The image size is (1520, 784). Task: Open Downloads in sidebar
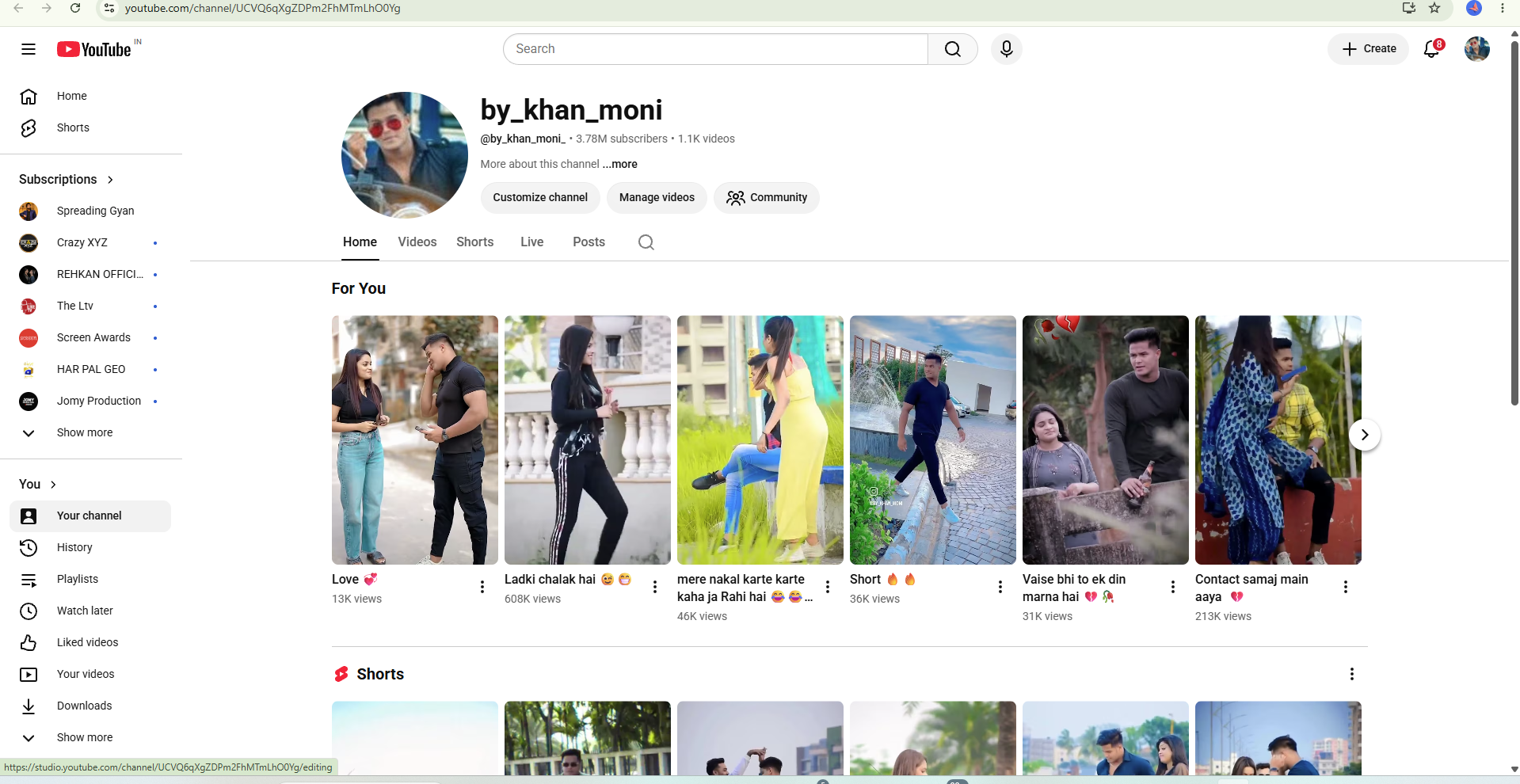point(91,706)
